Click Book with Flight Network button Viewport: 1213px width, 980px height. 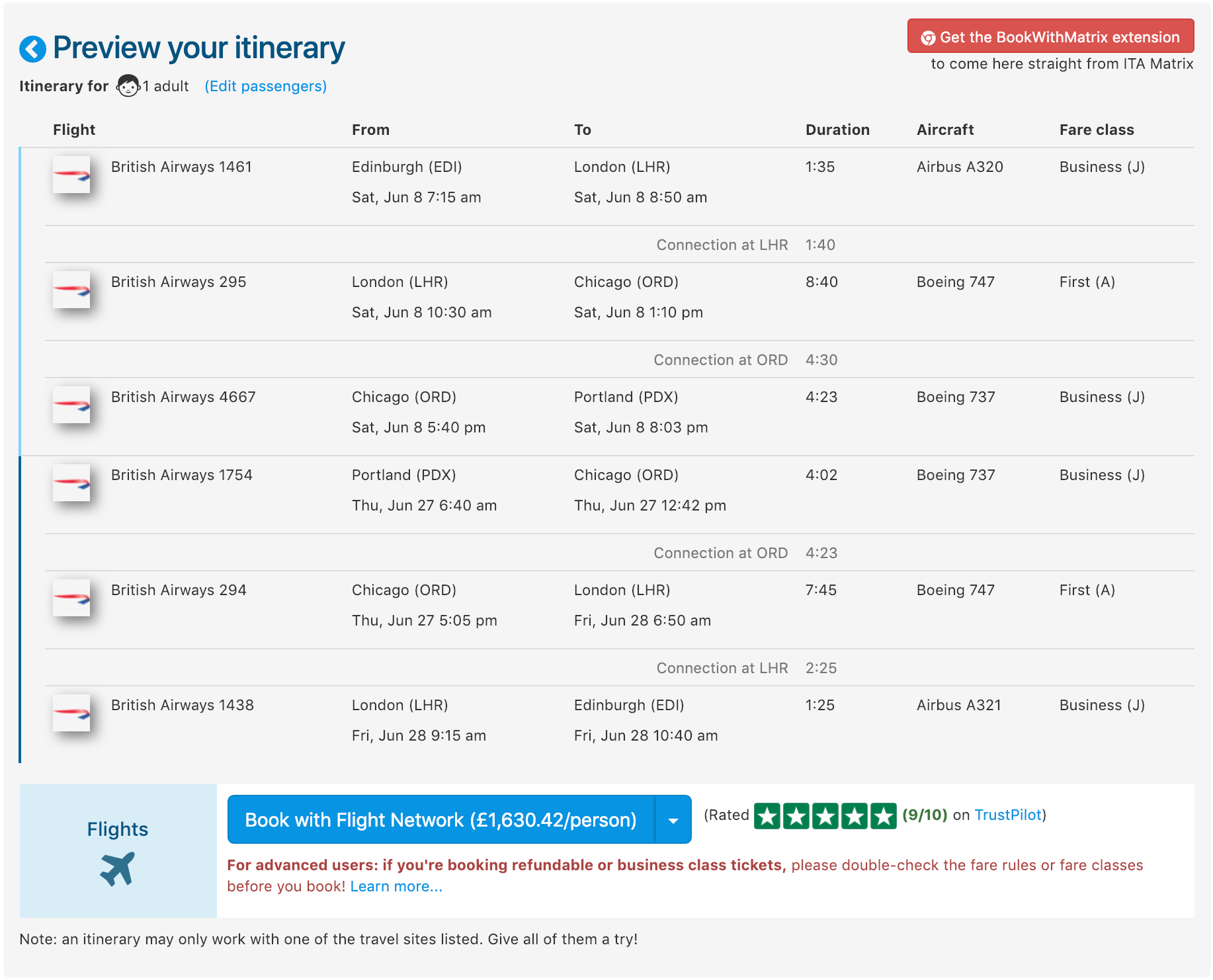pos(441,820)
